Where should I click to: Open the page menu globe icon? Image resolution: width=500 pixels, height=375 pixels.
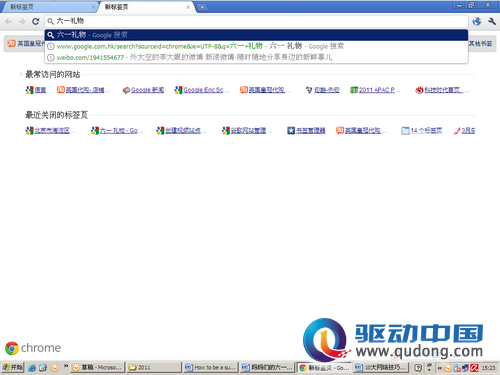tap(477, 21)
